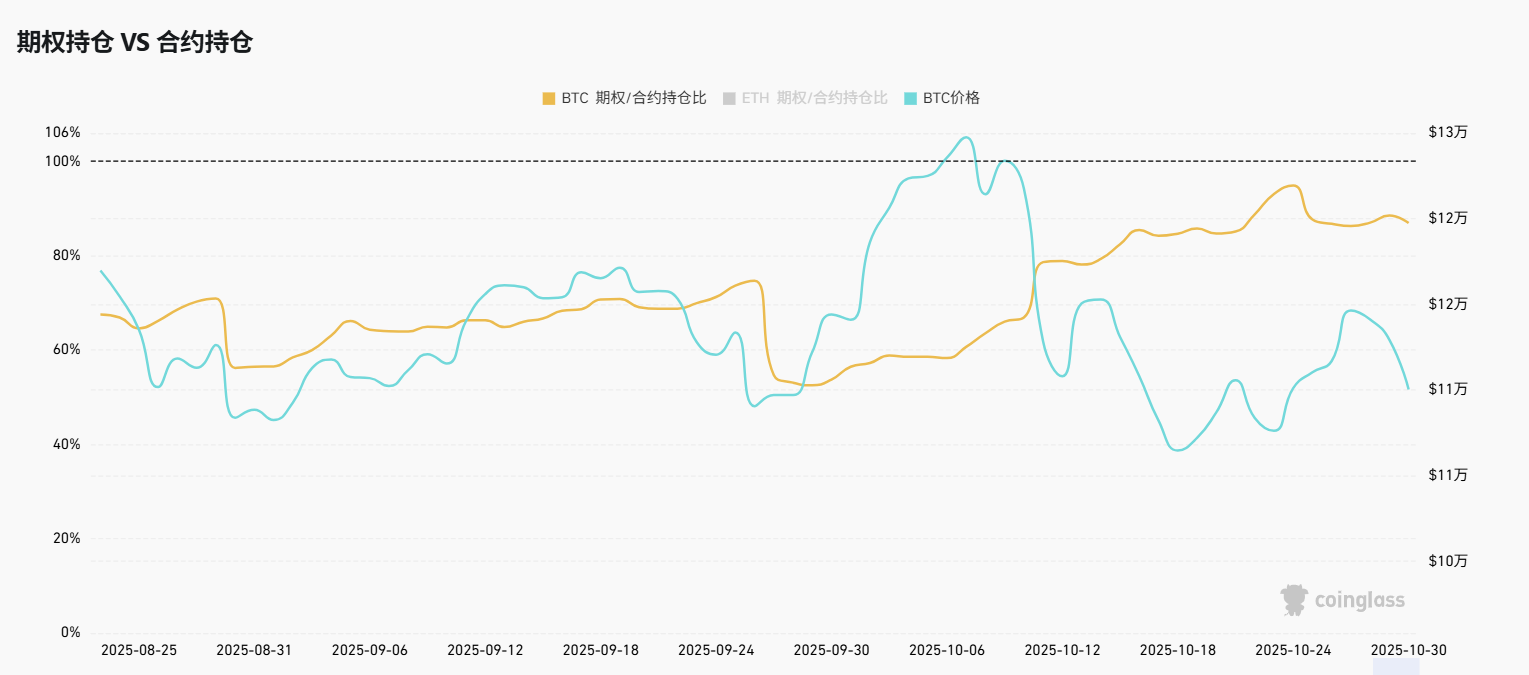Hide the BTC价格 series via legend text
The image size is (1529, 675).
951,98
